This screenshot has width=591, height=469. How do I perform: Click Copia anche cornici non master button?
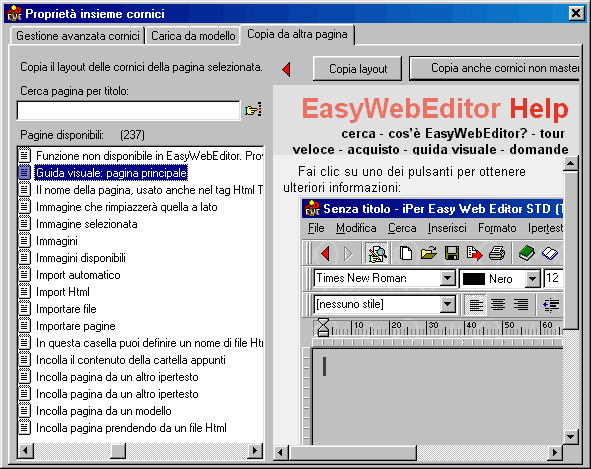[495, 68]
